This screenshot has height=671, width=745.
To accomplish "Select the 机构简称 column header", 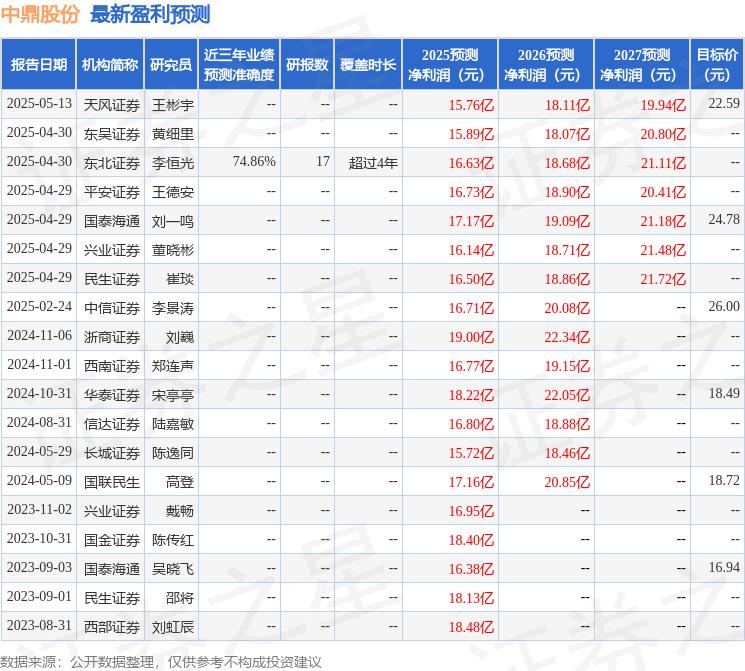I will pos(110,65).
